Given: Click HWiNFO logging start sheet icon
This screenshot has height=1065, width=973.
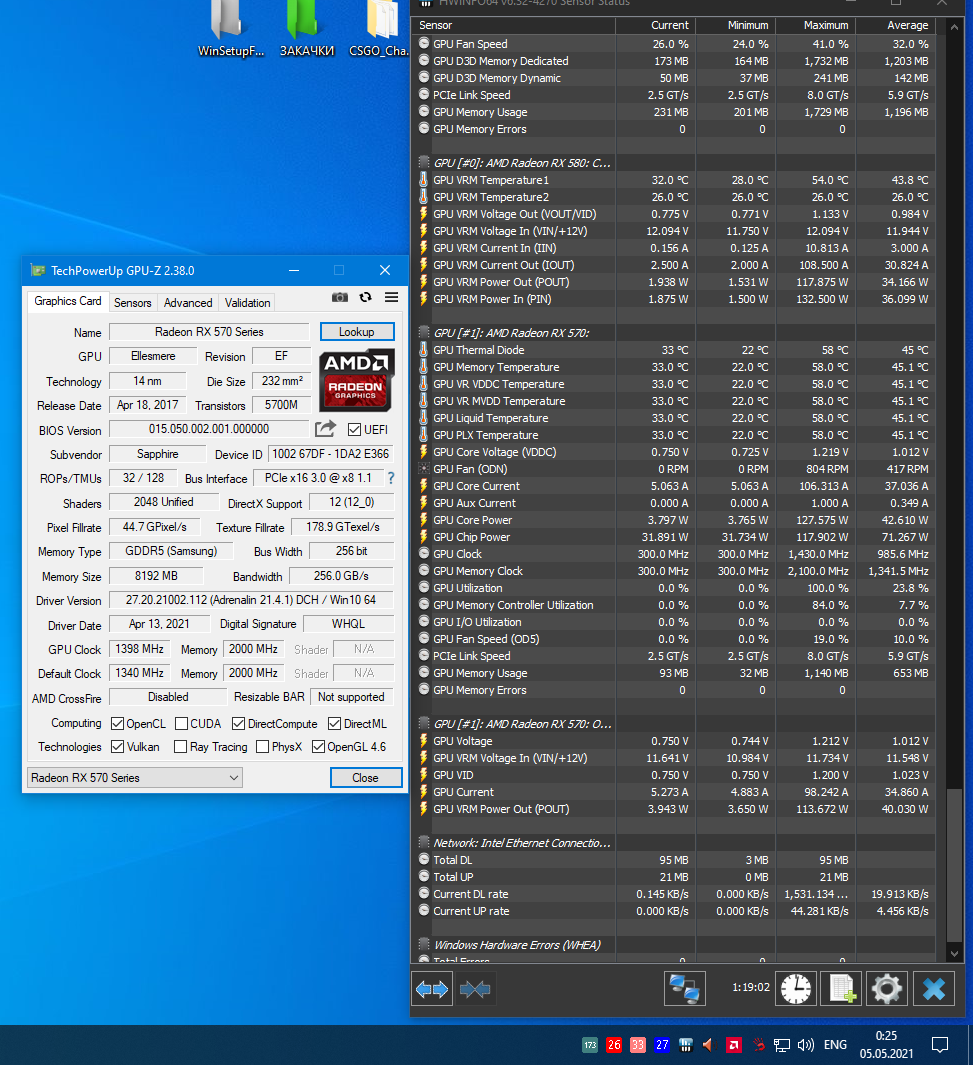Looking at the screenshot, I should (x=842, y=988).
